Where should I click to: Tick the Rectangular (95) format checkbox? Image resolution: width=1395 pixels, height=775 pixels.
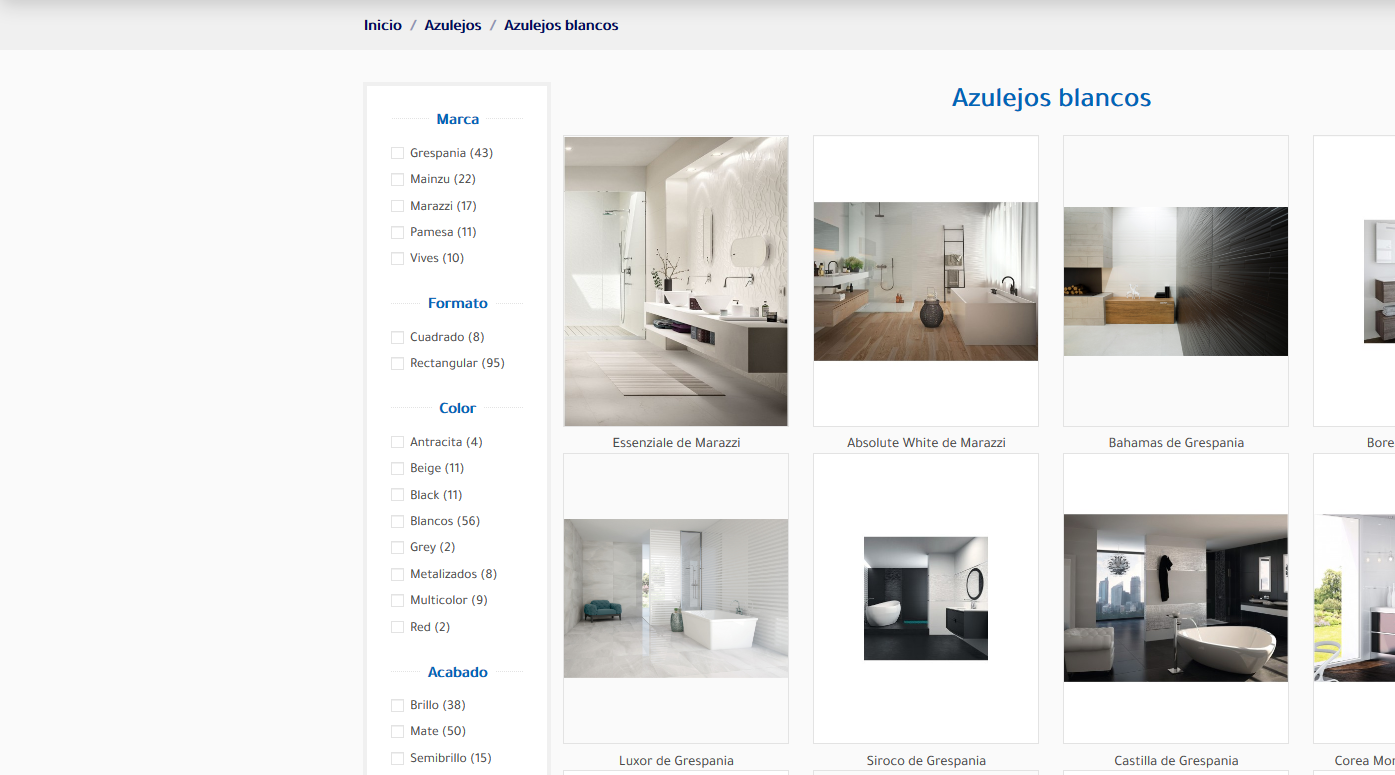(397, 364)
